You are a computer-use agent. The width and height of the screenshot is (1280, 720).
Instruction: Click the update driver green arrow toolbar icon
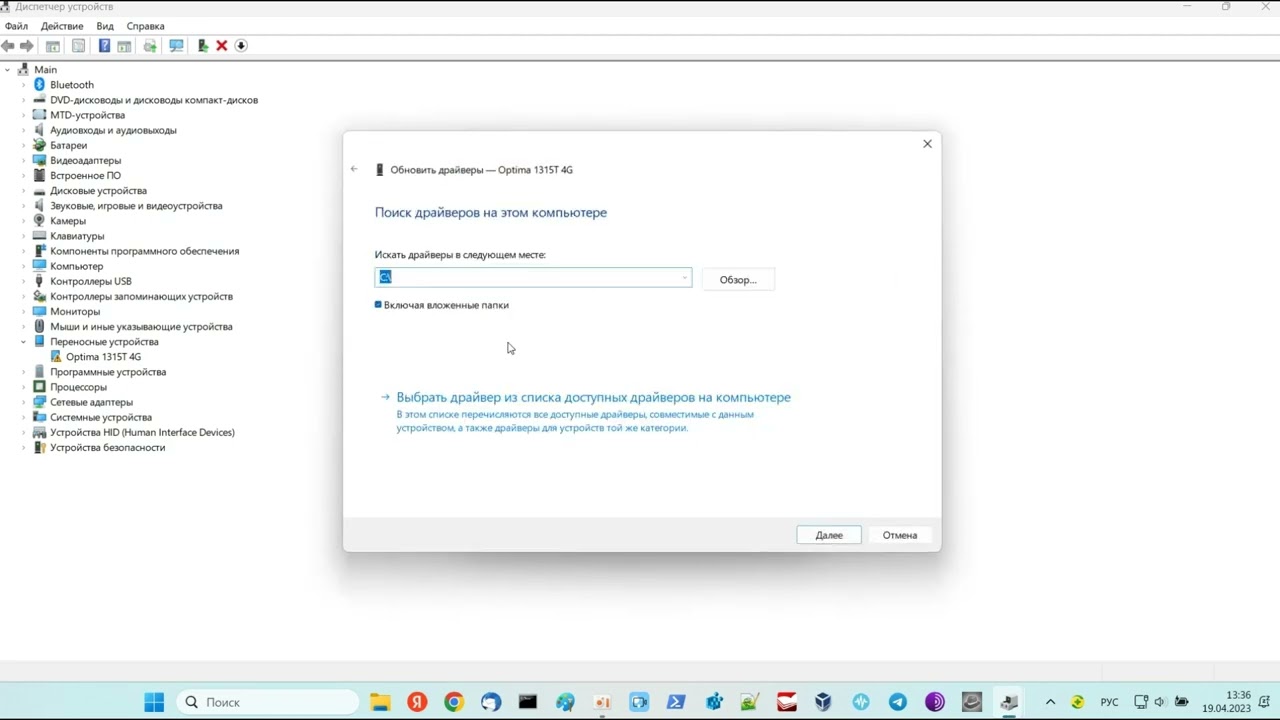[203, 46]
